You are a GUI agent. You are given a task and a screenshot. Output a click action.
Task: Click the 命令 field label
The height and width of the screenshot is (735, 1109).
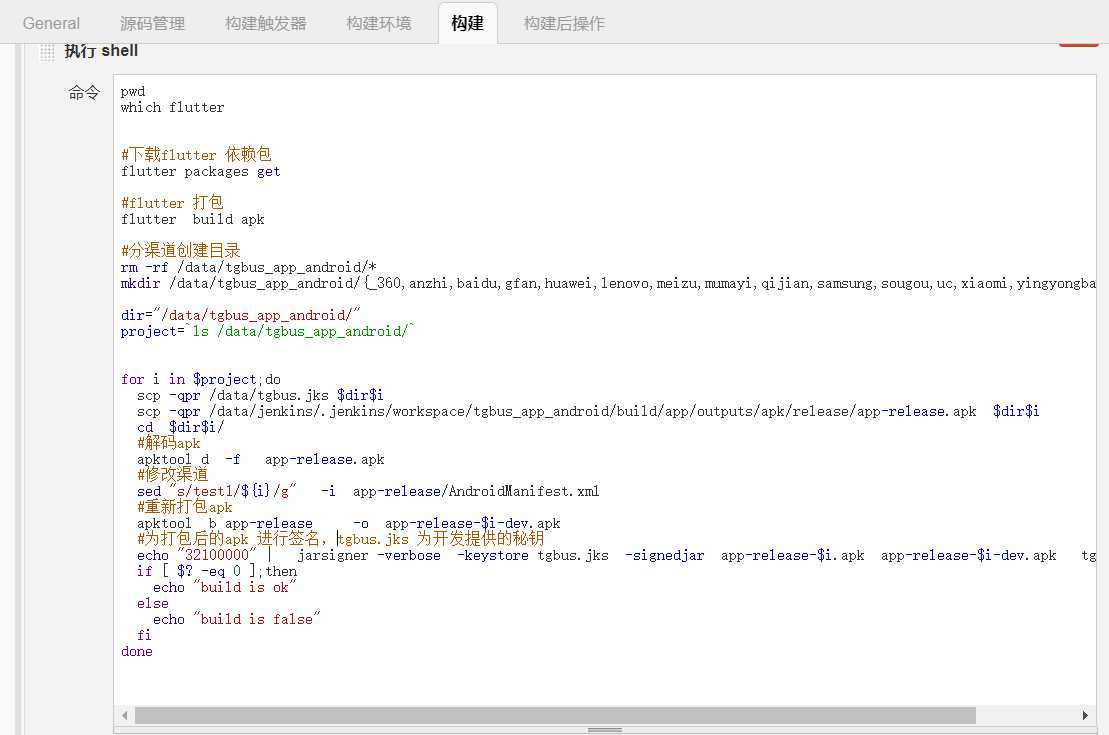click(x=83, y=93)
